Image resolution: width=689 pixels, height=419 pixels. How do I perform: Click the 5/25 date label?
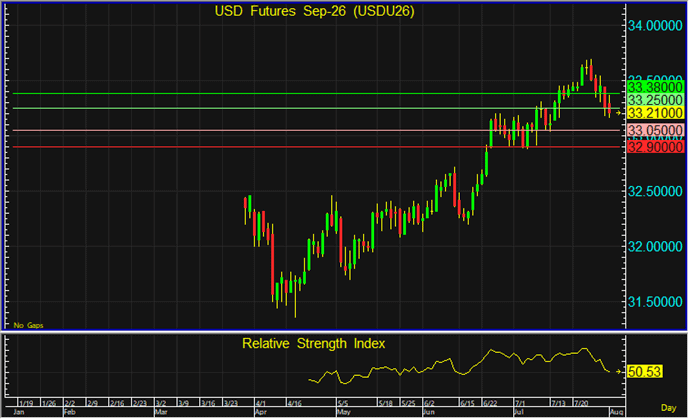point(409,403)
